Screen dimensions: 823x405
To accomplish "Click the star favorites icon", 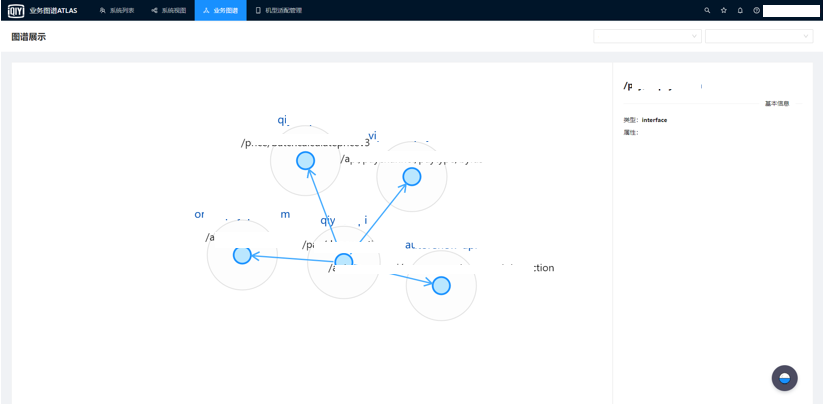I will coord(724,10).
